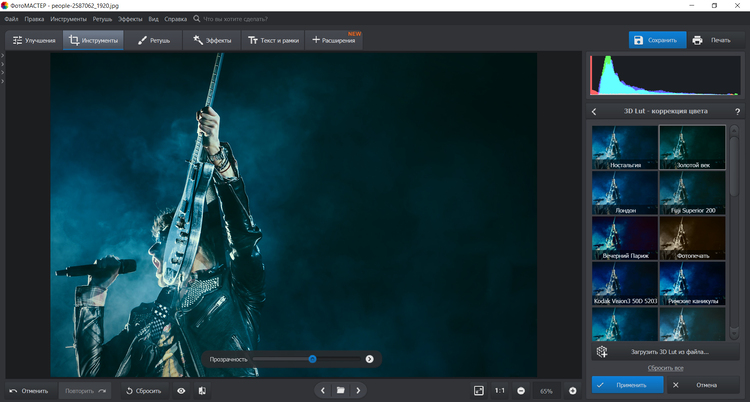Screen dimensions: 750x402
Task: Click the Сохранить save button
Action: 657,40
